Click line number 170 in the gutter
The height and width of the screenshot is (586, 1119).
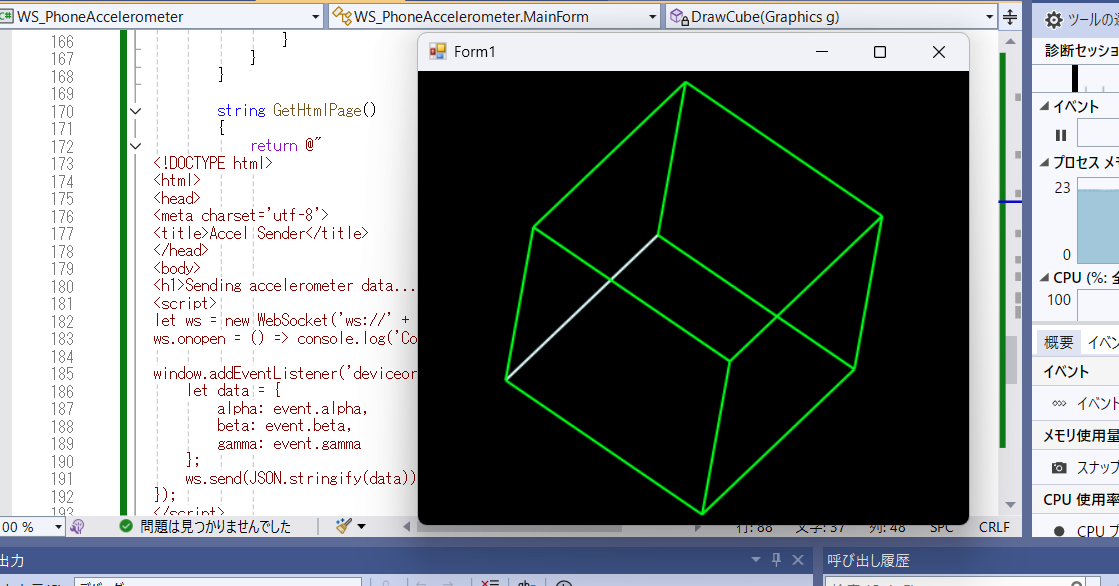62,111
